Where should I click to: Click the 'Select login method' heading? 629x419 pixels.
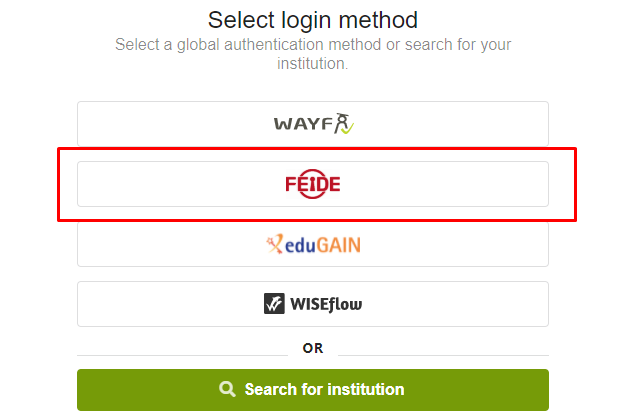tap(312, 20)
